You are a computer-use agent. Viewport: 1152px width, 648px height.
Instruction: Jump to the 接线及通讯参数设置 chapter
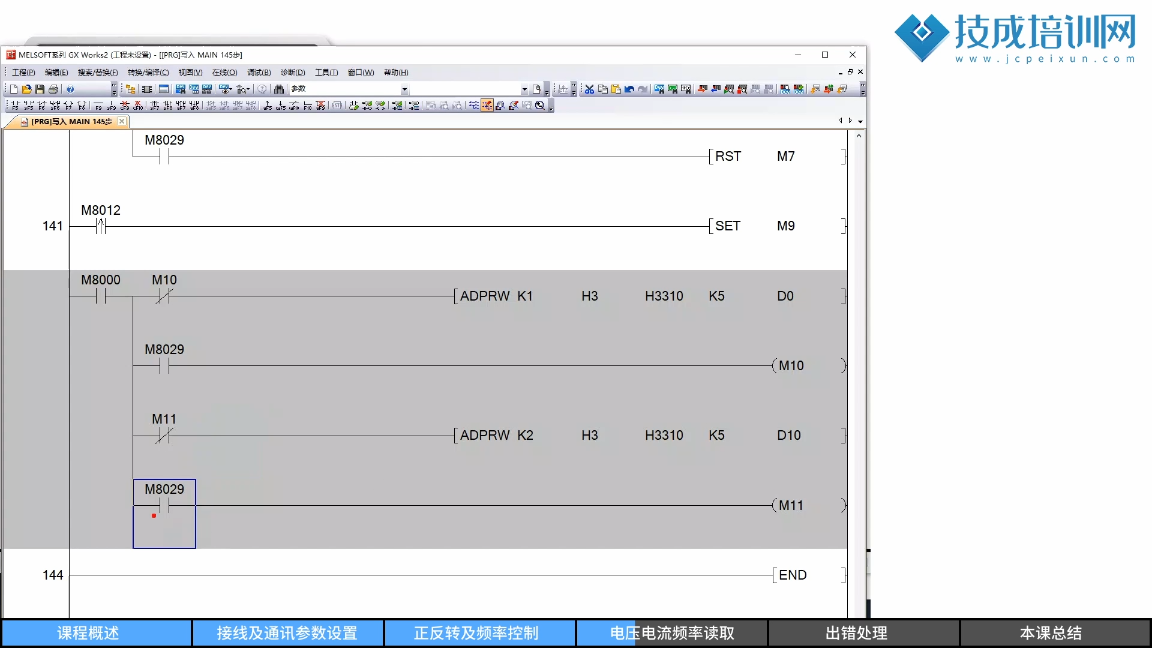287,633
